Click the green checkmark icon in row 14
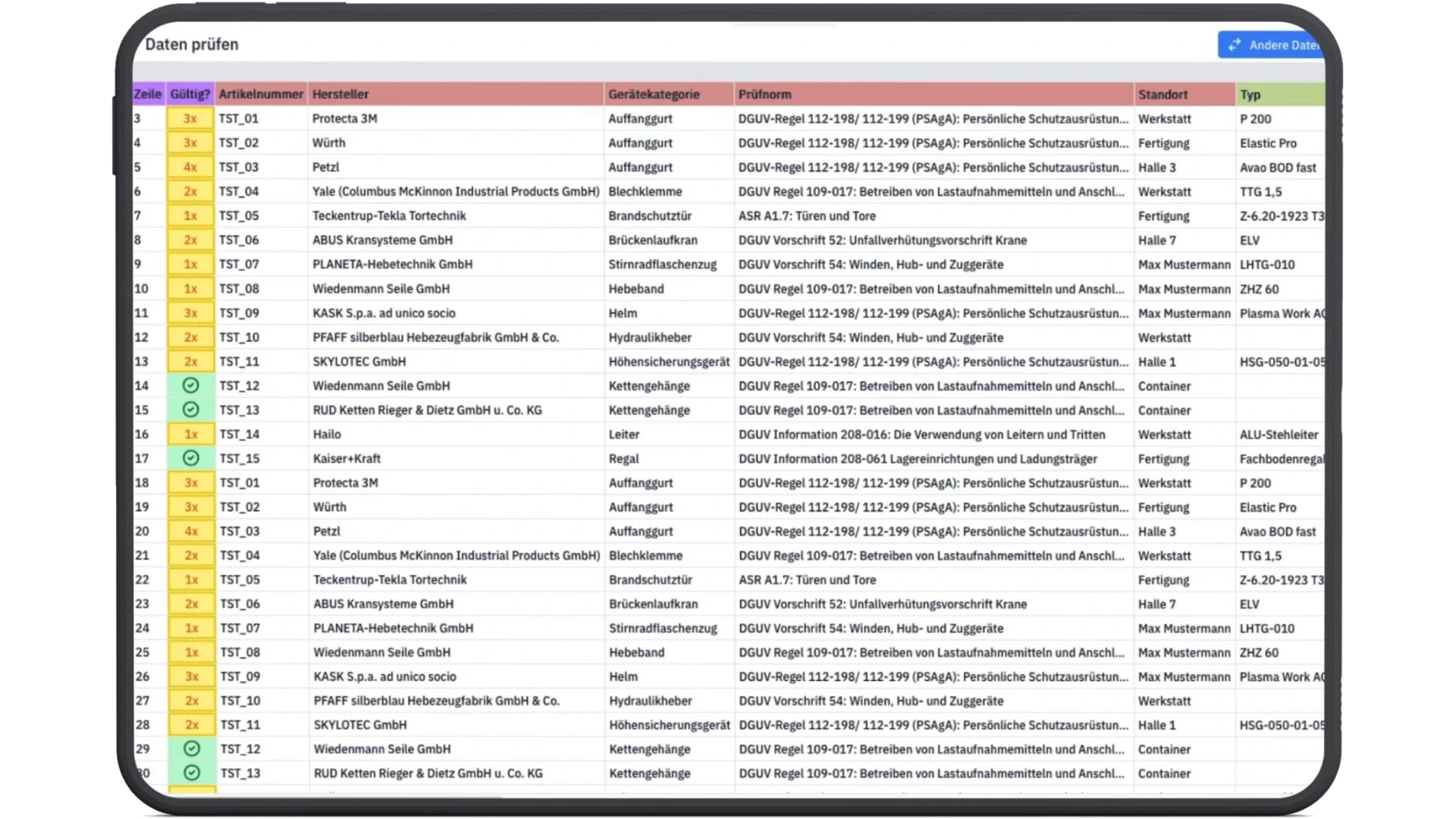 [190, 385]
